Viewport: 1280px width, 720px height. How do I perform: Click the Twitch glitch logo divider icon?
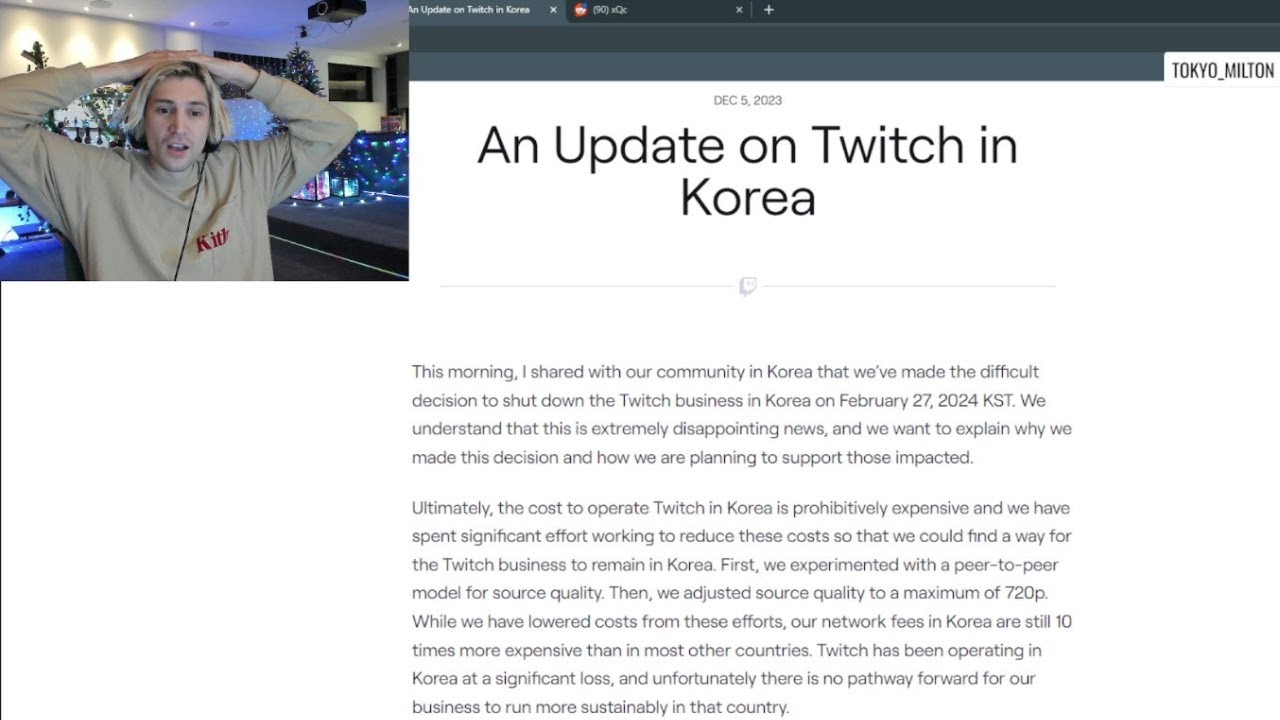[x=747, y=287]
